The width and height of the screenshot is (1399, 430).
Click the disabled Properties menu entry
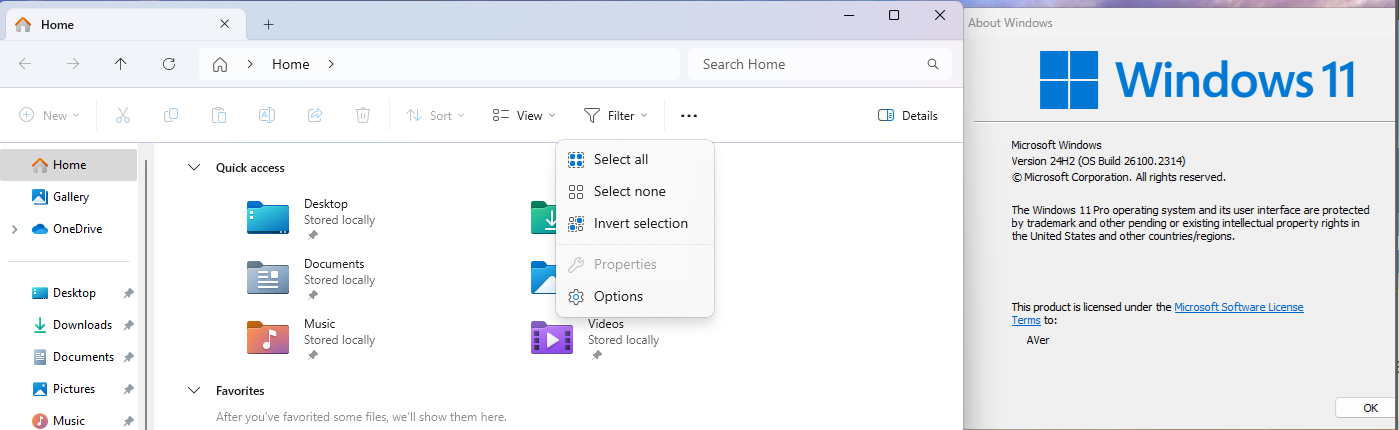pyautogui.click(x=635, y=264)
